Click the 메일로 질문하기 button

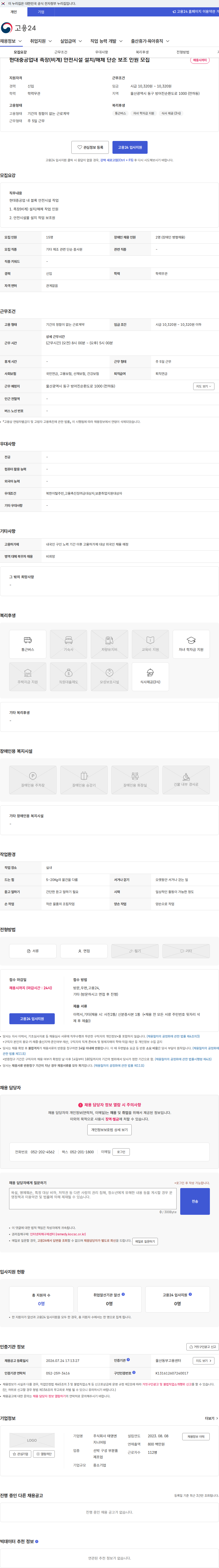pyautogui.click(x=145, y=1242)
